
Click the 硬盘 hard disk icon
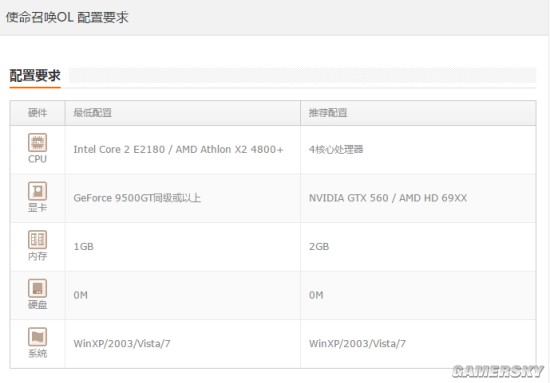[x=37, y=288]
